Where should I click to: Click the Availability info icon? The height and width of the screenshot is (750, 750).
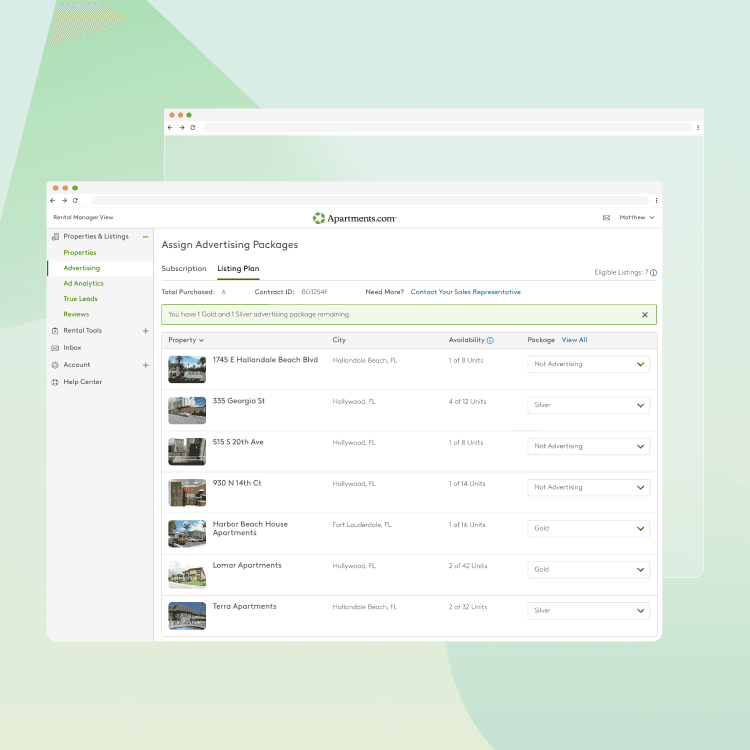pyautogui.click(x=490, y=341)
